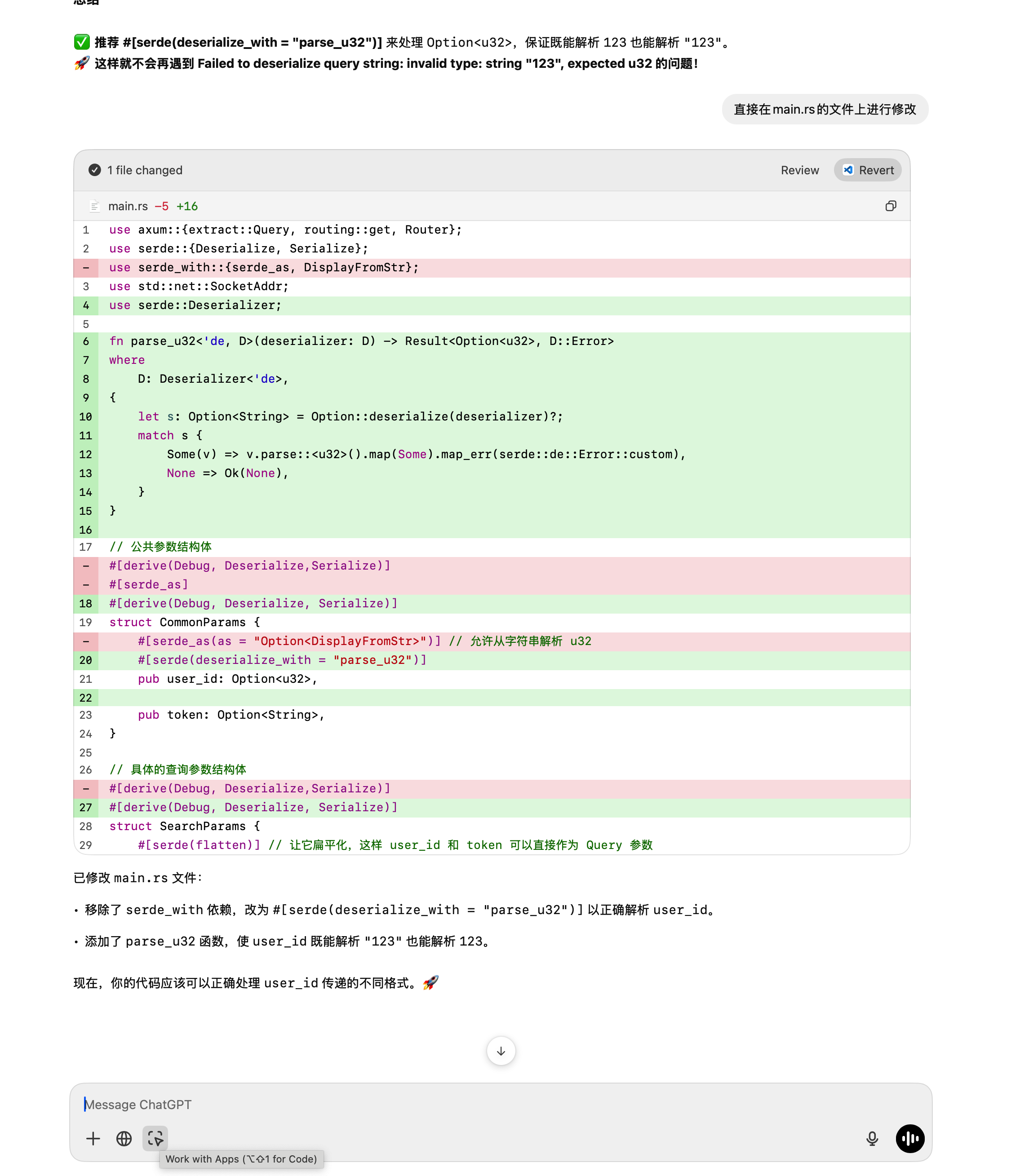The width and height of the screenshot is (1029, 1176).
Task: Click the added line 'use serde::Deserializer;'
Action: [x=492, y=305]
